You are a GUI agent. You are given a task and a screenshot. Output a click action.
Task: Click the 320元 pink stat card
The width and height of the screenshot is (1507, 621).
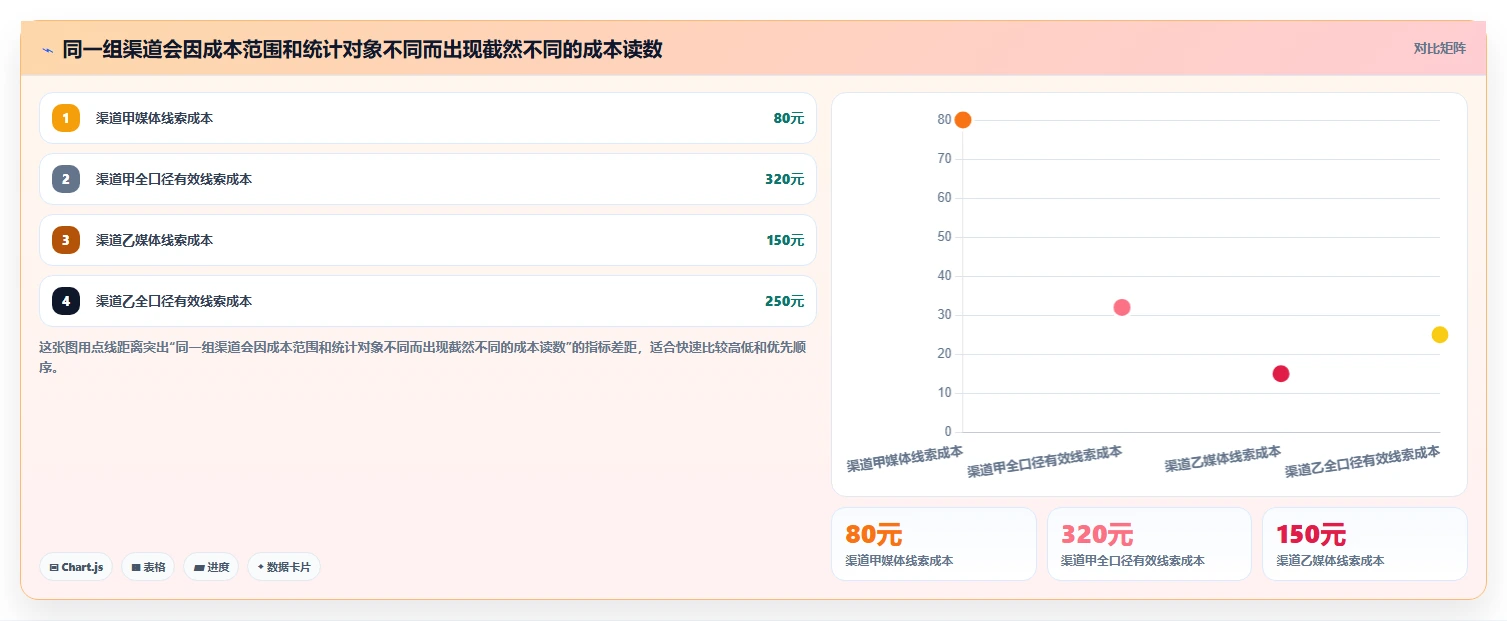click(x=1149, y=544)
